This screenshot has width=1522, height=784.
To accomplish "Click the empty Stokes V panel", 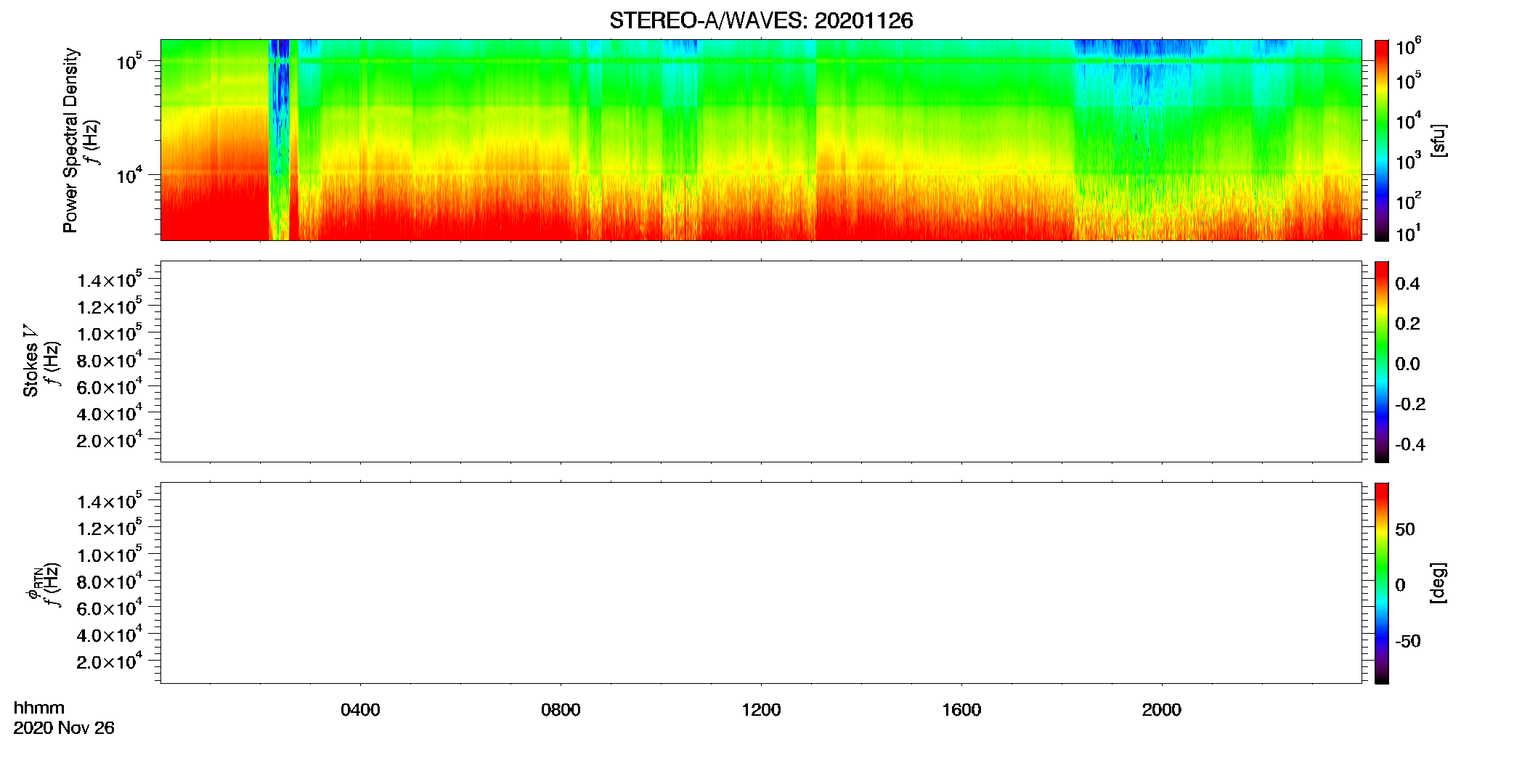I will (x=761, y=362).
